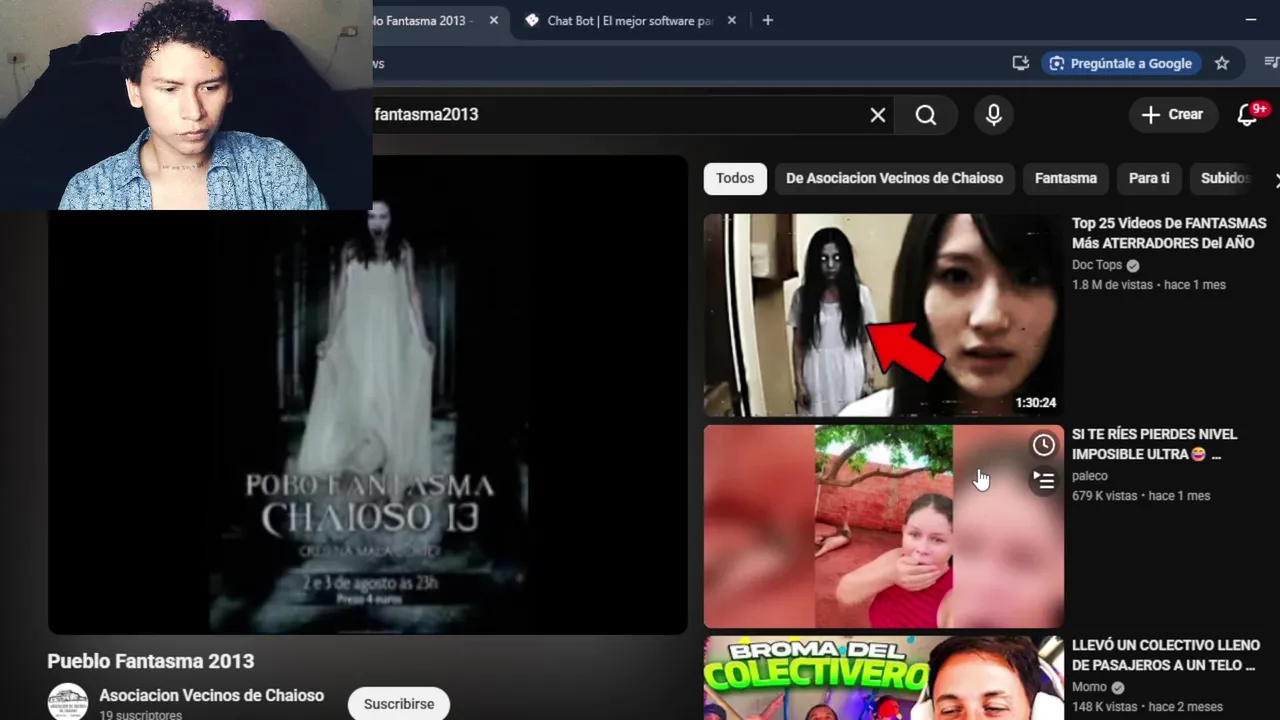Image resolution: width=1280 pixels, height=720 pixels.
Task: Click the 1:30:24 duration badge
Action: click(x=1036, y=403)
